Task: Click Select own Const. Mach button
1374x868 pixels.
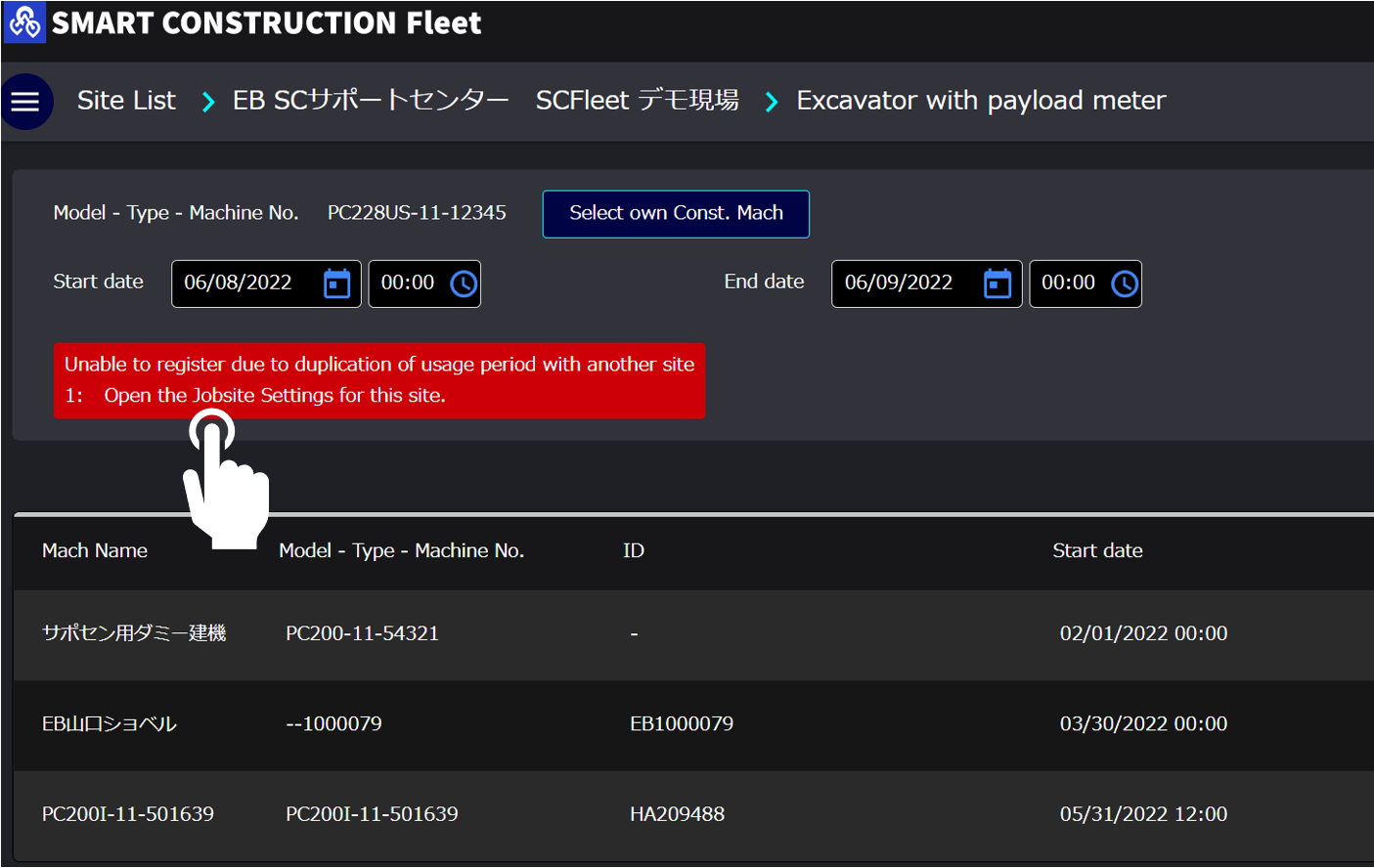Action: (x=676, y=213)
